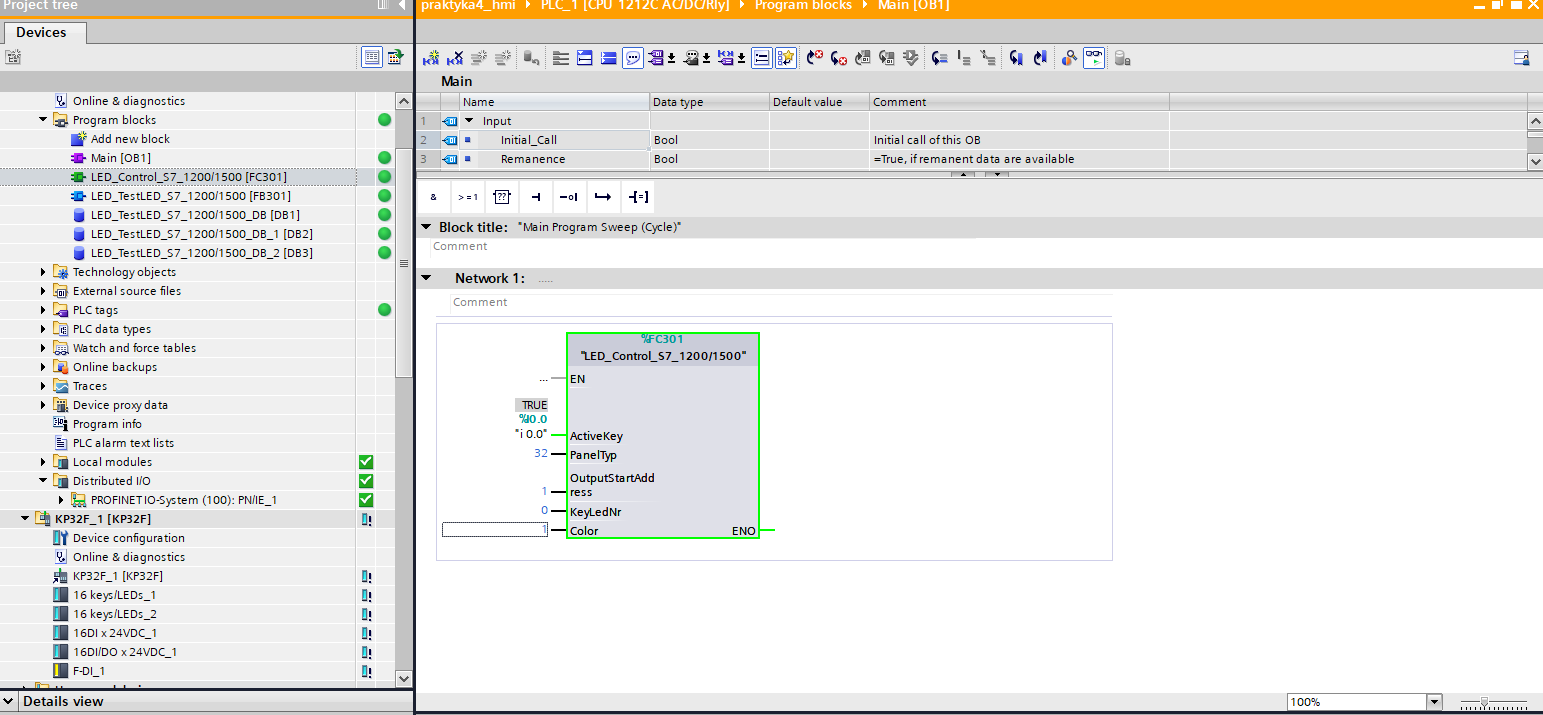Collapse the Network 1 section
Image resolution: width=1543 pixels, height=715 pixels.
tap(427, 278)
